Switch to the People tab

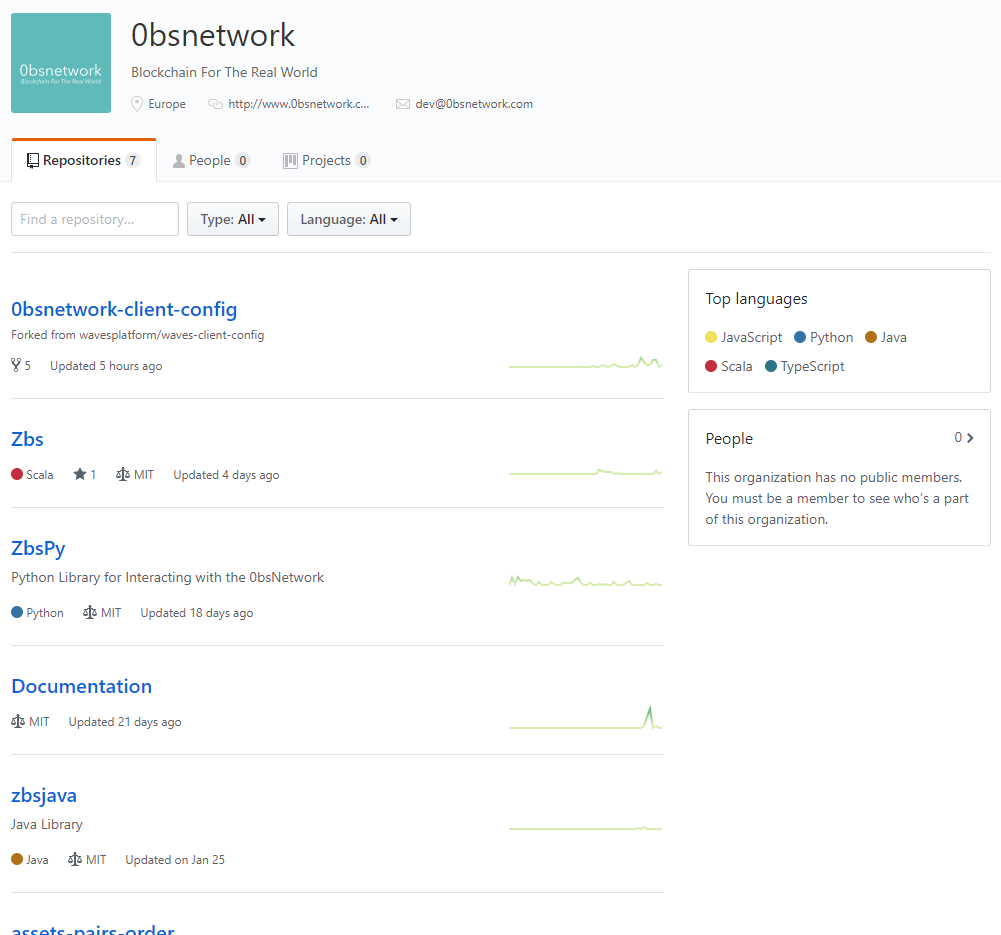coord(211,160)
